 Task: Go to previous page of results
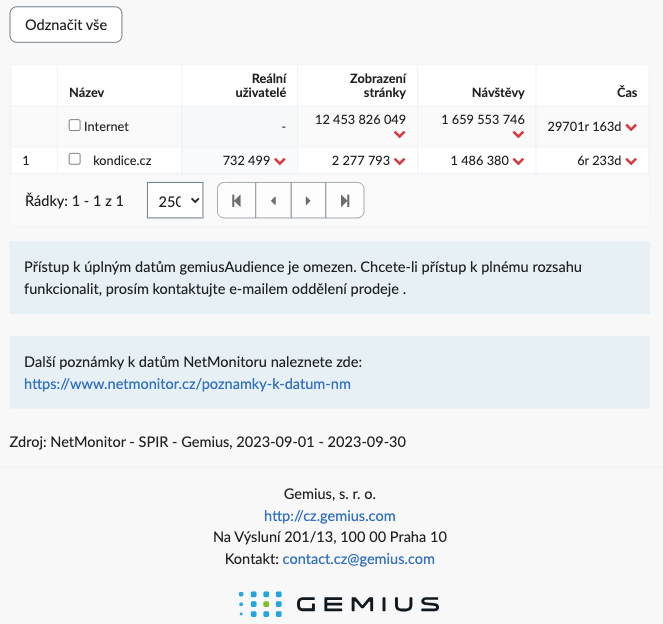coord(274,200)
